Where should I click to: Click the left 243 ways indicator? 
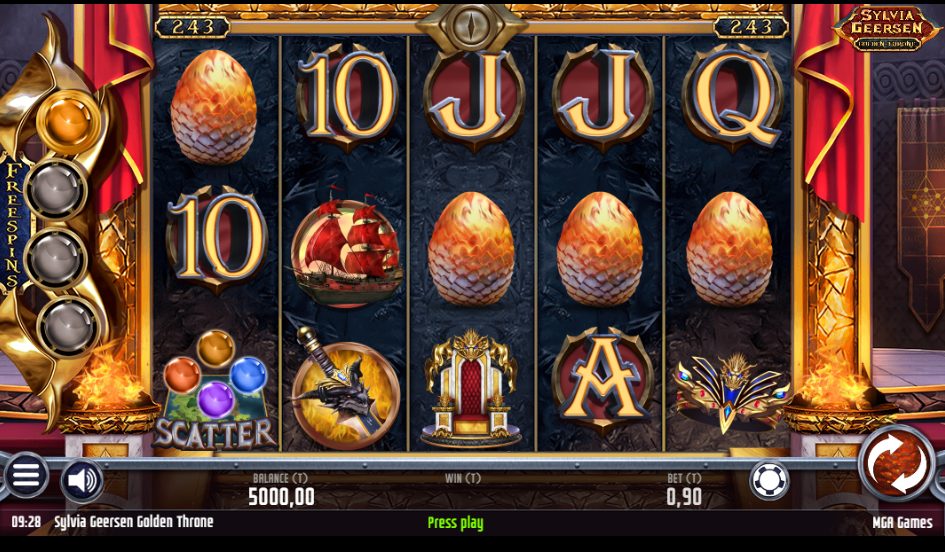click(192, 27)
